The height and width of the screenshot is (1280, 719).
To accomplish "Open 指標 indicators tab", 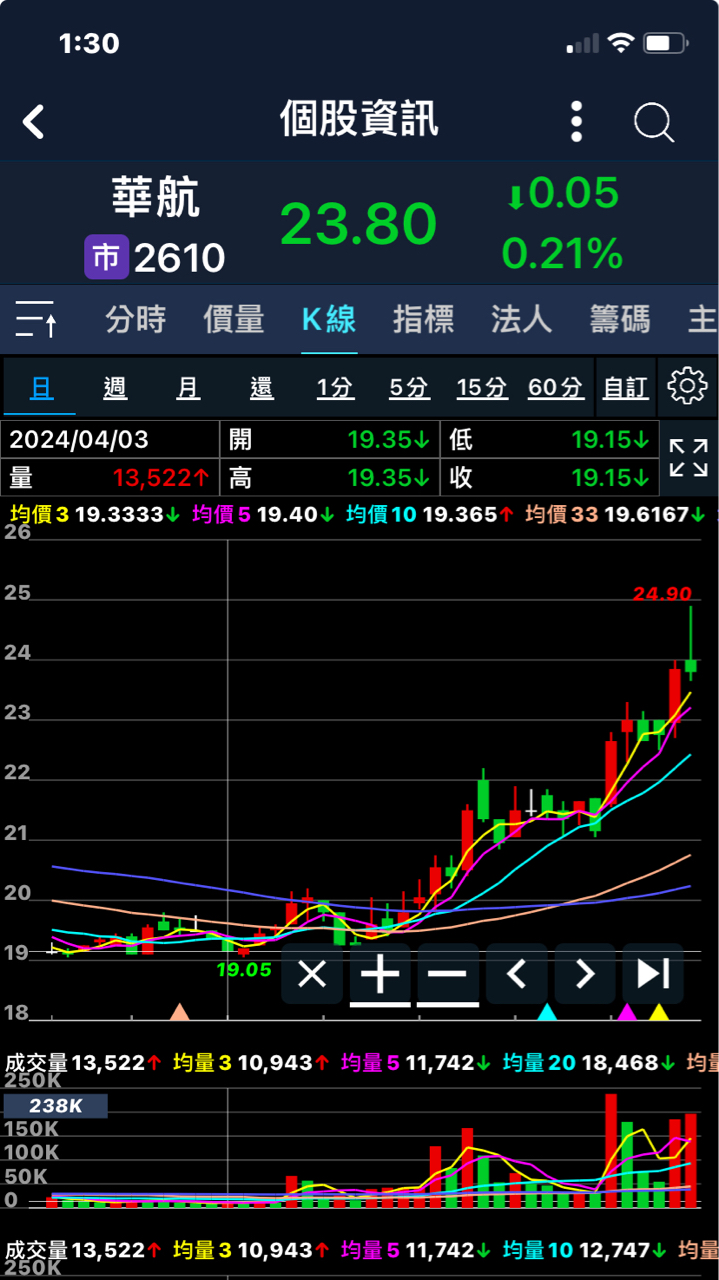I will [x=424, y=320].
